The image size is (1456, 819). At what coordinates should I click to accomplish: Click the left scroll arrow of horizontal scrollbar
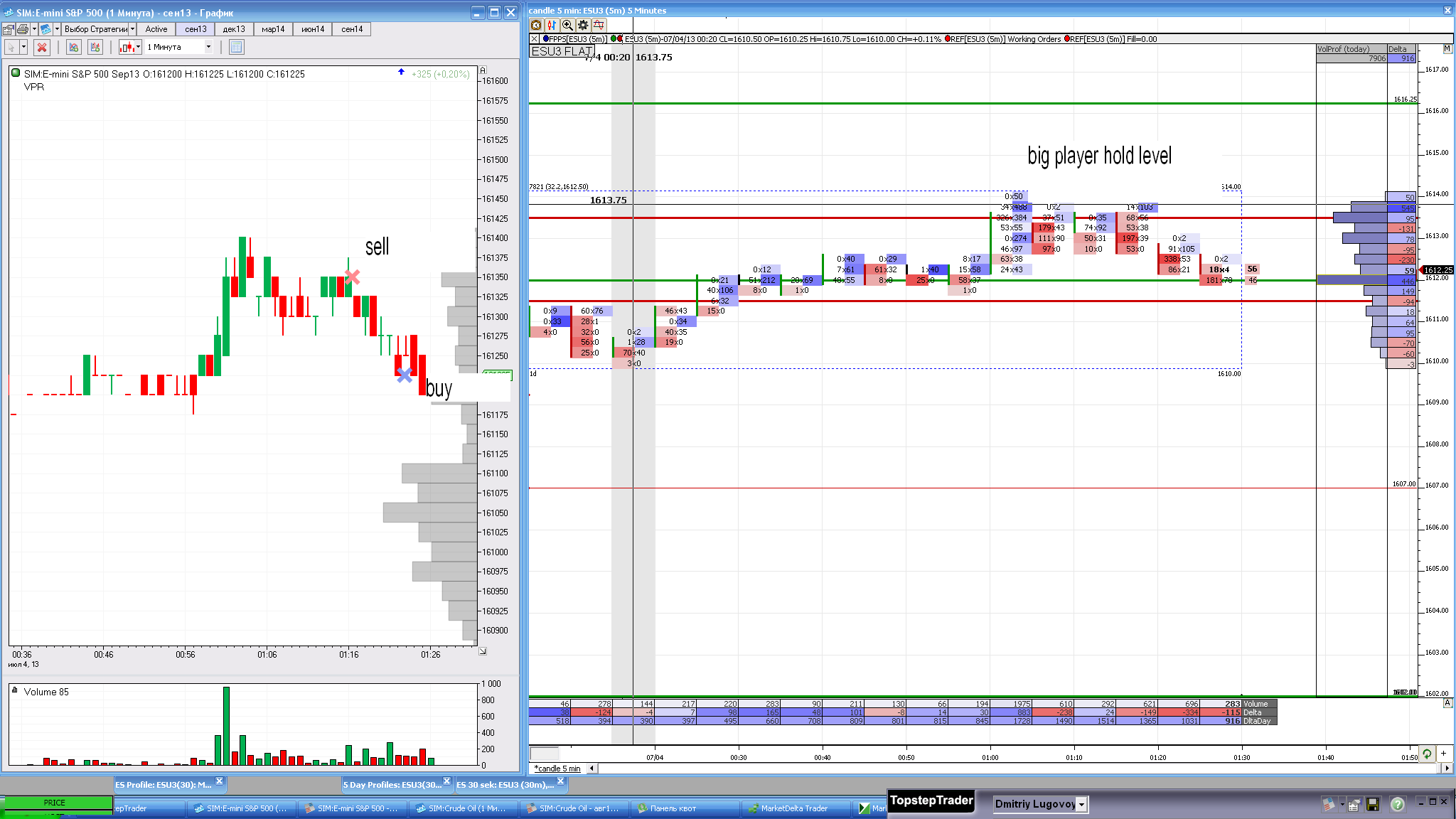coord(591,769)
